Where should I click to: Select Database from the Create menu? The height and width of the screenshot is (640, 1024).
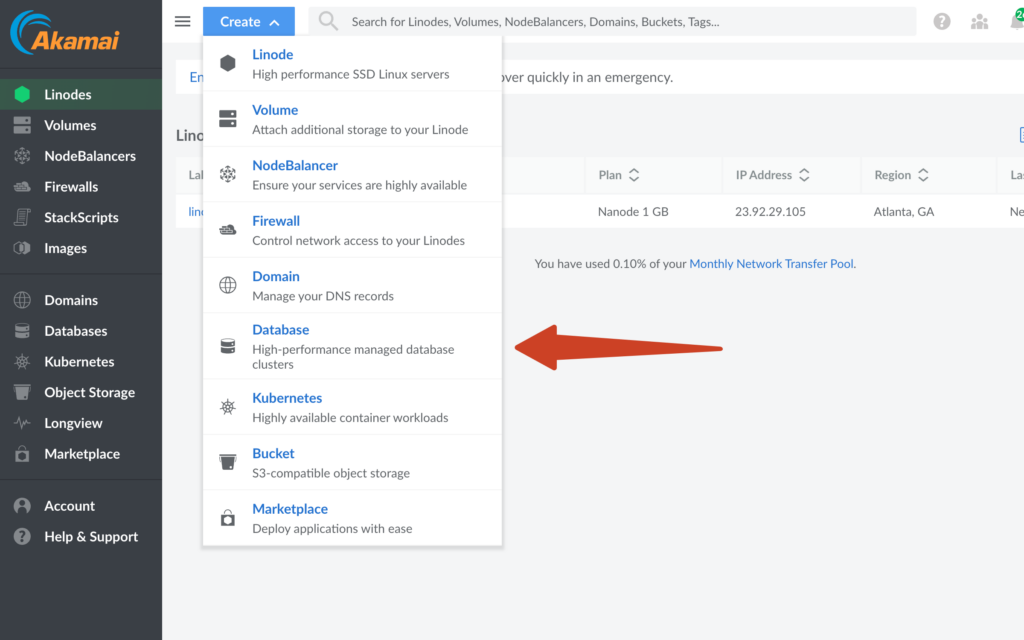(x=280, y=329)
